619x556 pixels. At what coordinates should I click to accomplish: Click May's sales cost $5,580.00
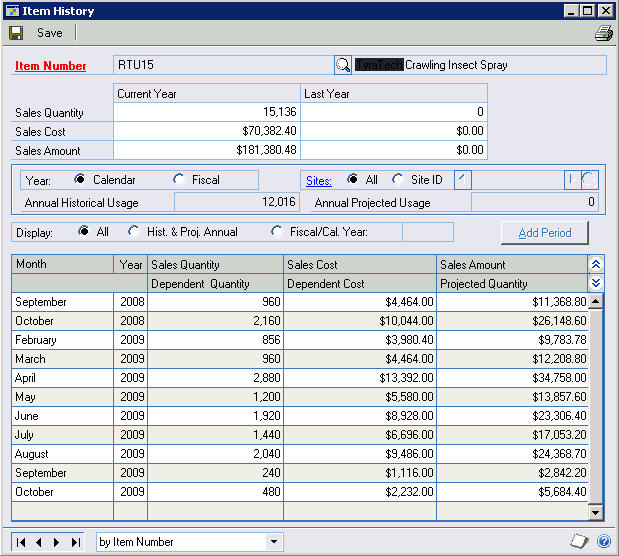(360, 397)
